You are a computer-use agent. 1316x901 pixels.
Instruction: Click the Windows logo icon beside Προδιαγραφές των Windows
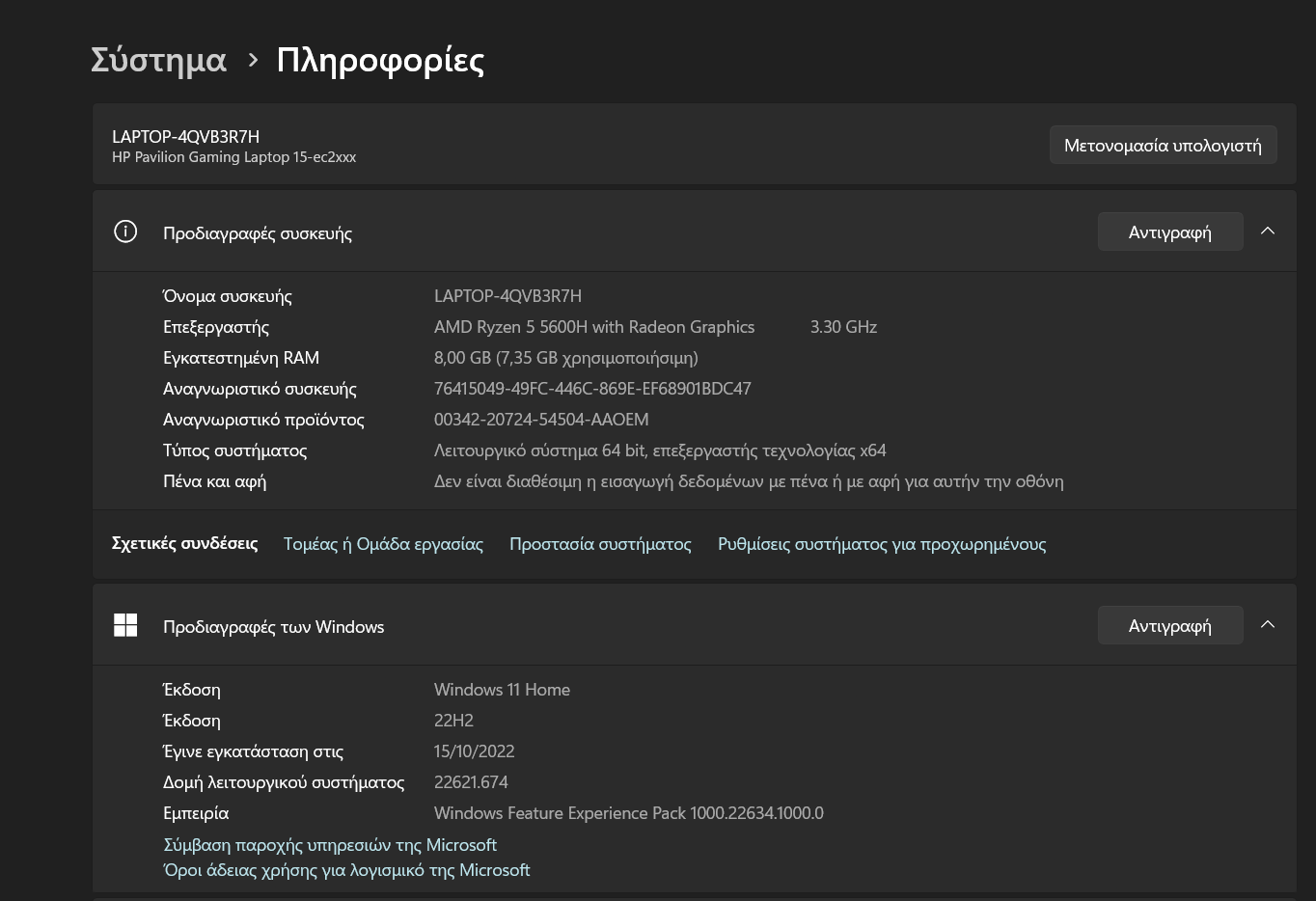click(125, 625)
